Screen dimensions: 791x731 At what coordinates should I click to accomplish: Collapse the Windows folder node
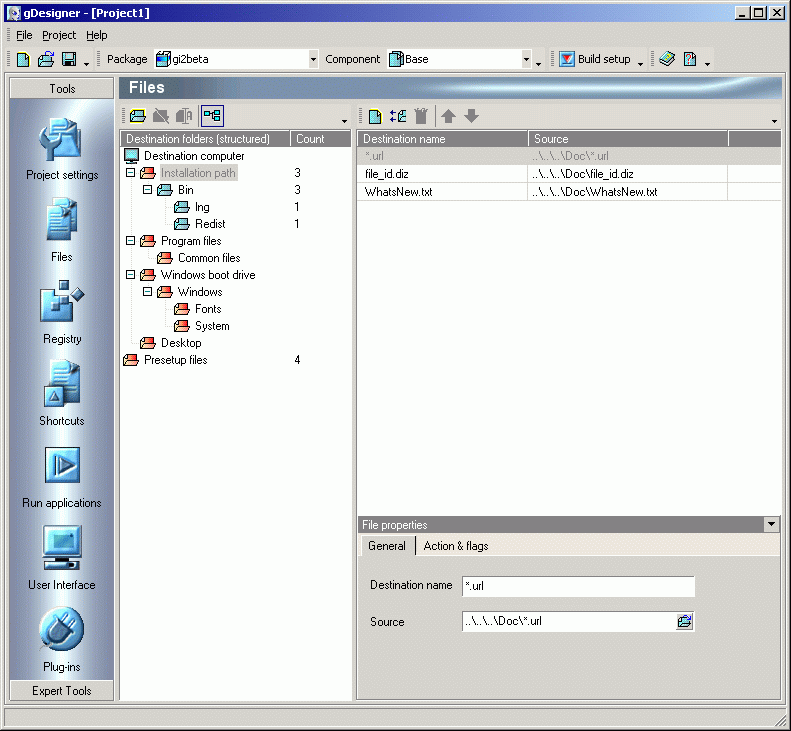point(147,292)
